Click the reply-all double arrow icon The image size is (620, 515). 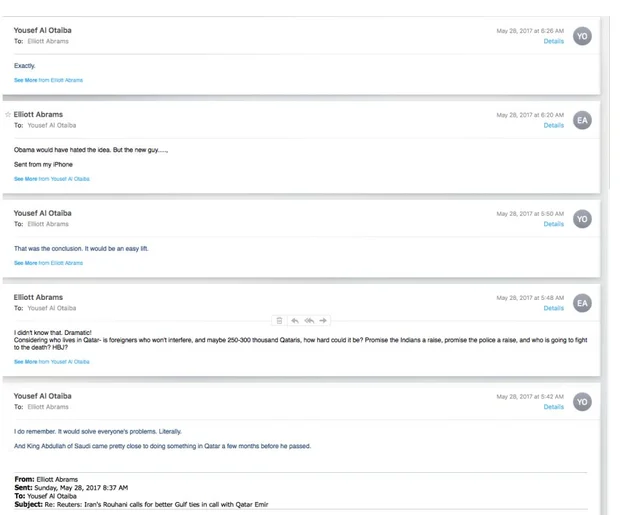(x=310, y=320)
